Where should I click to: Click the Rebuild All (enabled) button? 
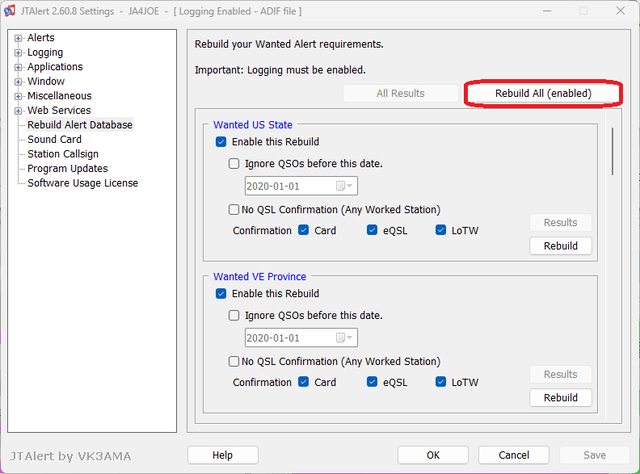[x=543, y=93]
